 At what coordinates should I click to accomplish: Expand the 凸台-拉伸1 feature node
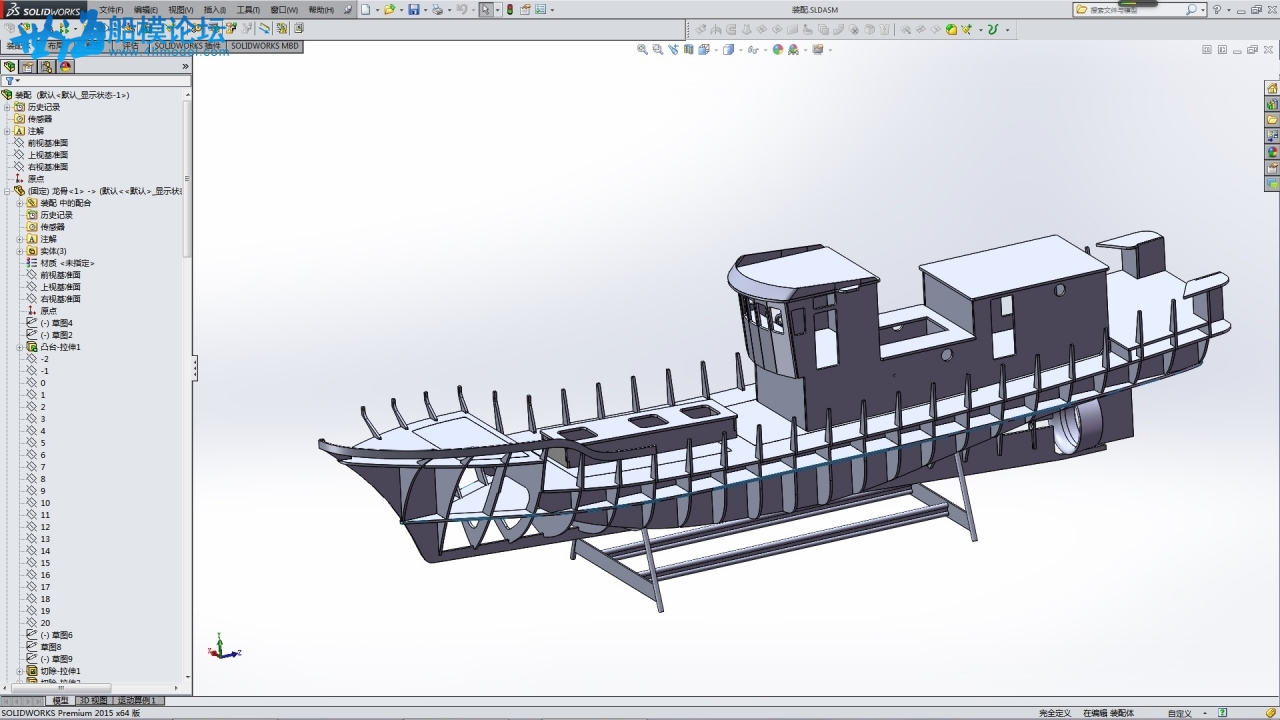click(x=20, y=347)
